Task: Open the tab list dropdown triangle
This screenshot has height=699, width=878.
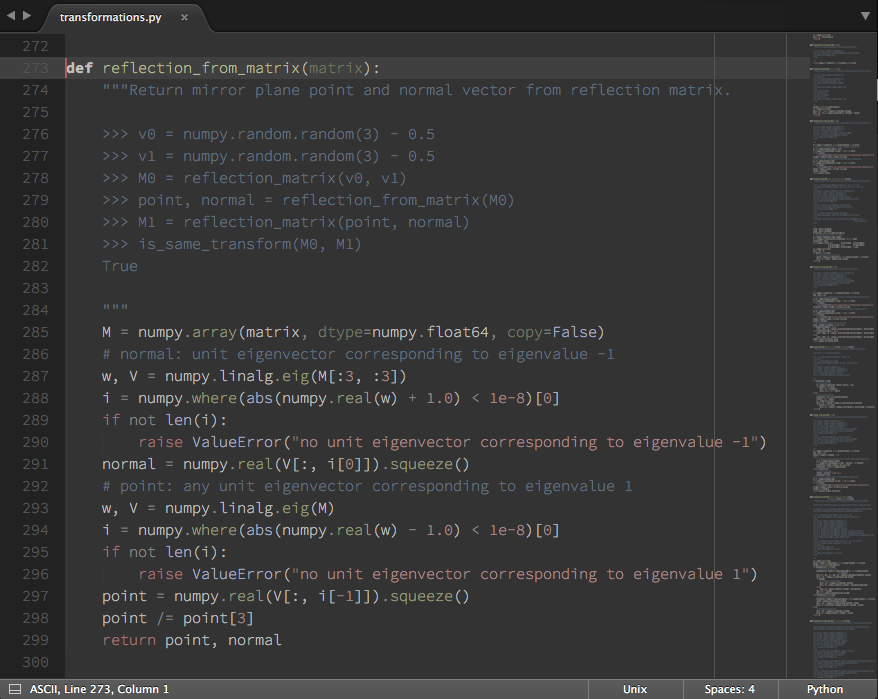Action: (x=865, y=16)
